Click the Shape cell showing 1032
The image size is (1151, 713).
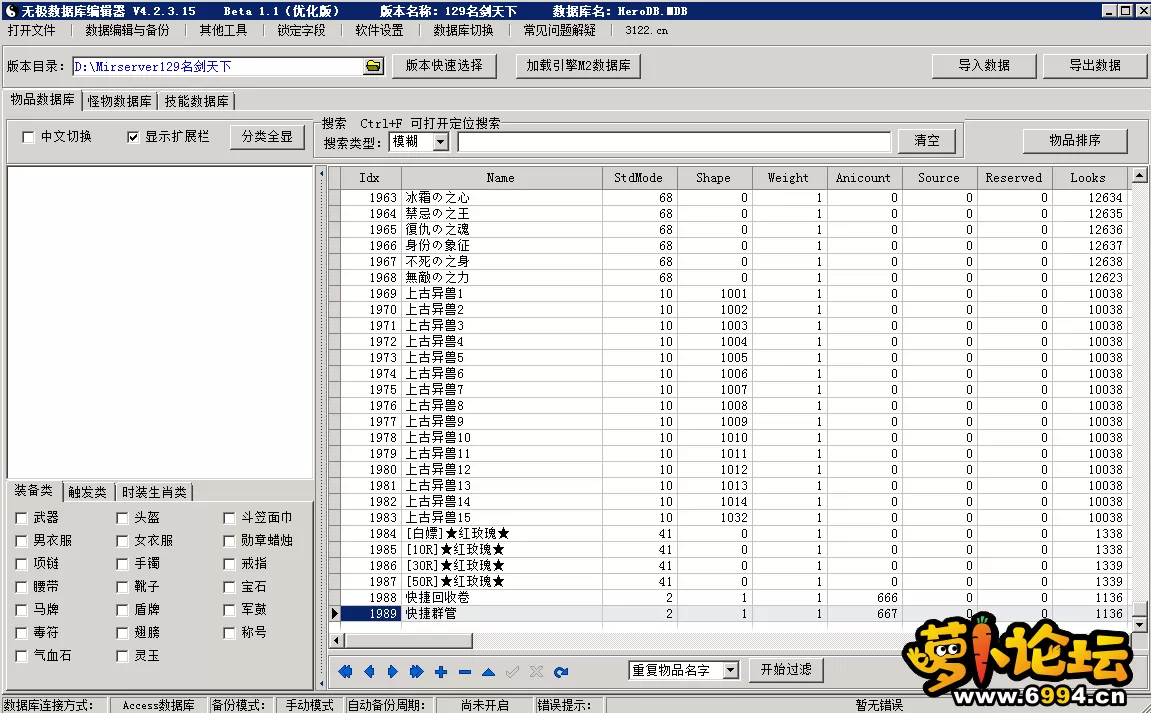(714, 518)
